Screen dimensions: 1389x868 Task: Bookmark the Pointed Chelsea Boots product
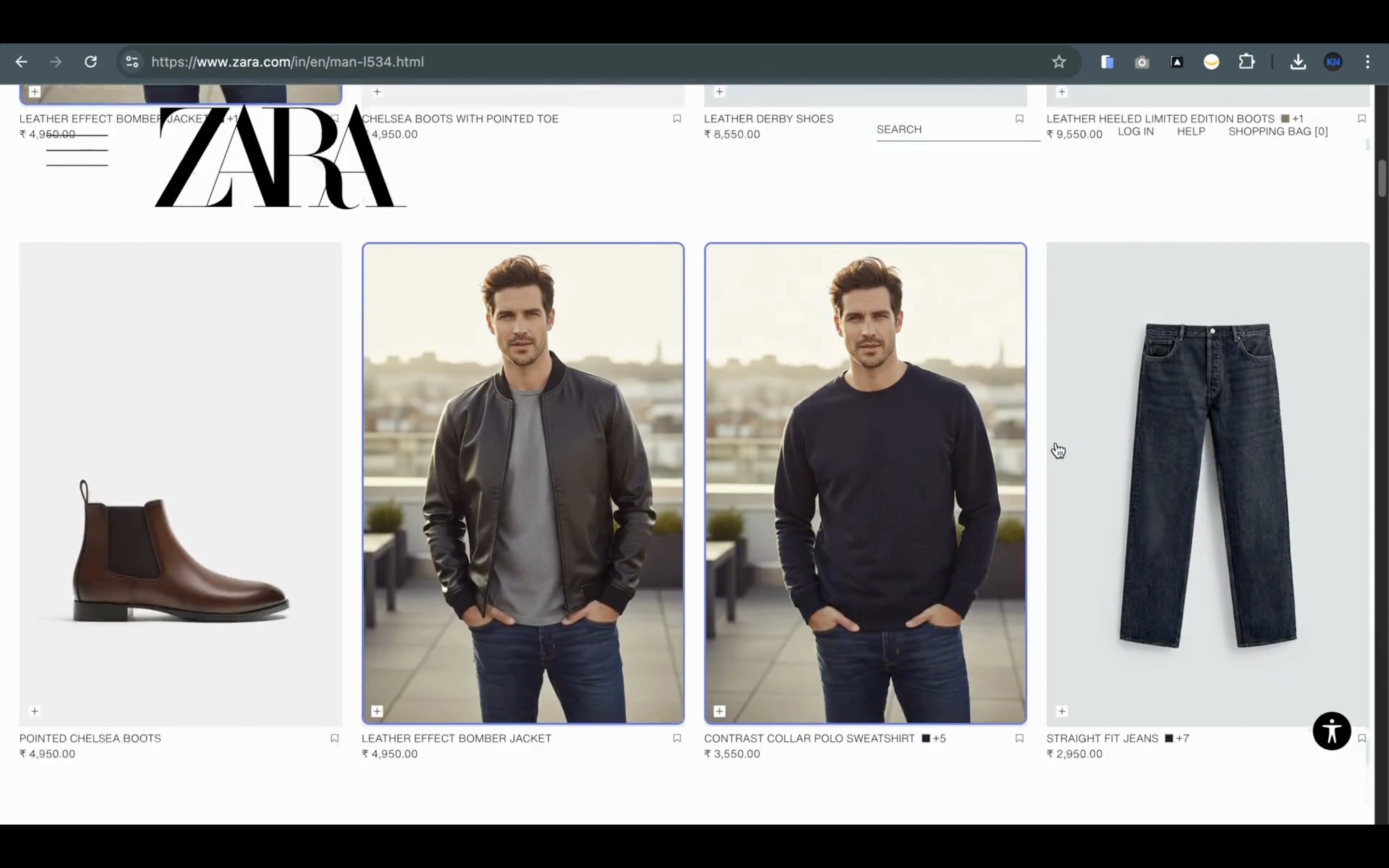pyautogui.click(x=335, y=739)
